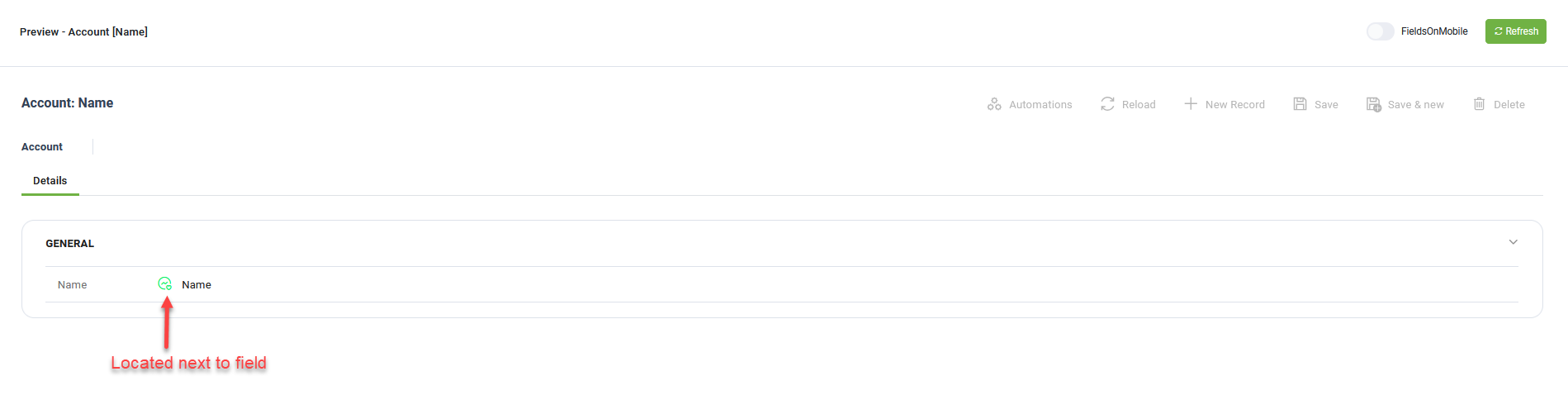The height and width of the screenshot is (400, 1568).
Task: Click the green icon beside Name field
Action: 165,283
